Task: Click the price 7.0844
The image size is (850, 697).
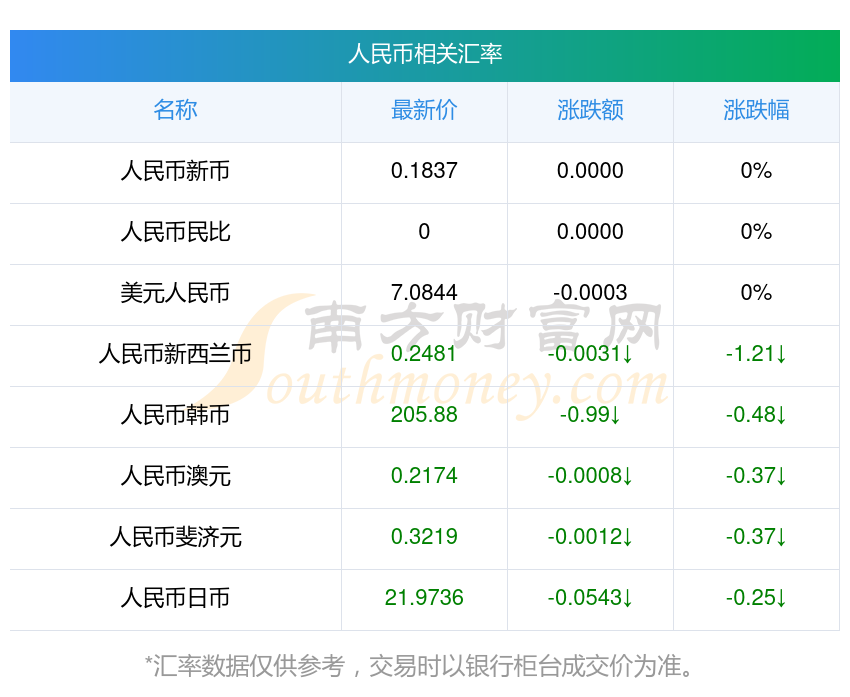Action: pyautogui.click(x=424, y=293)
